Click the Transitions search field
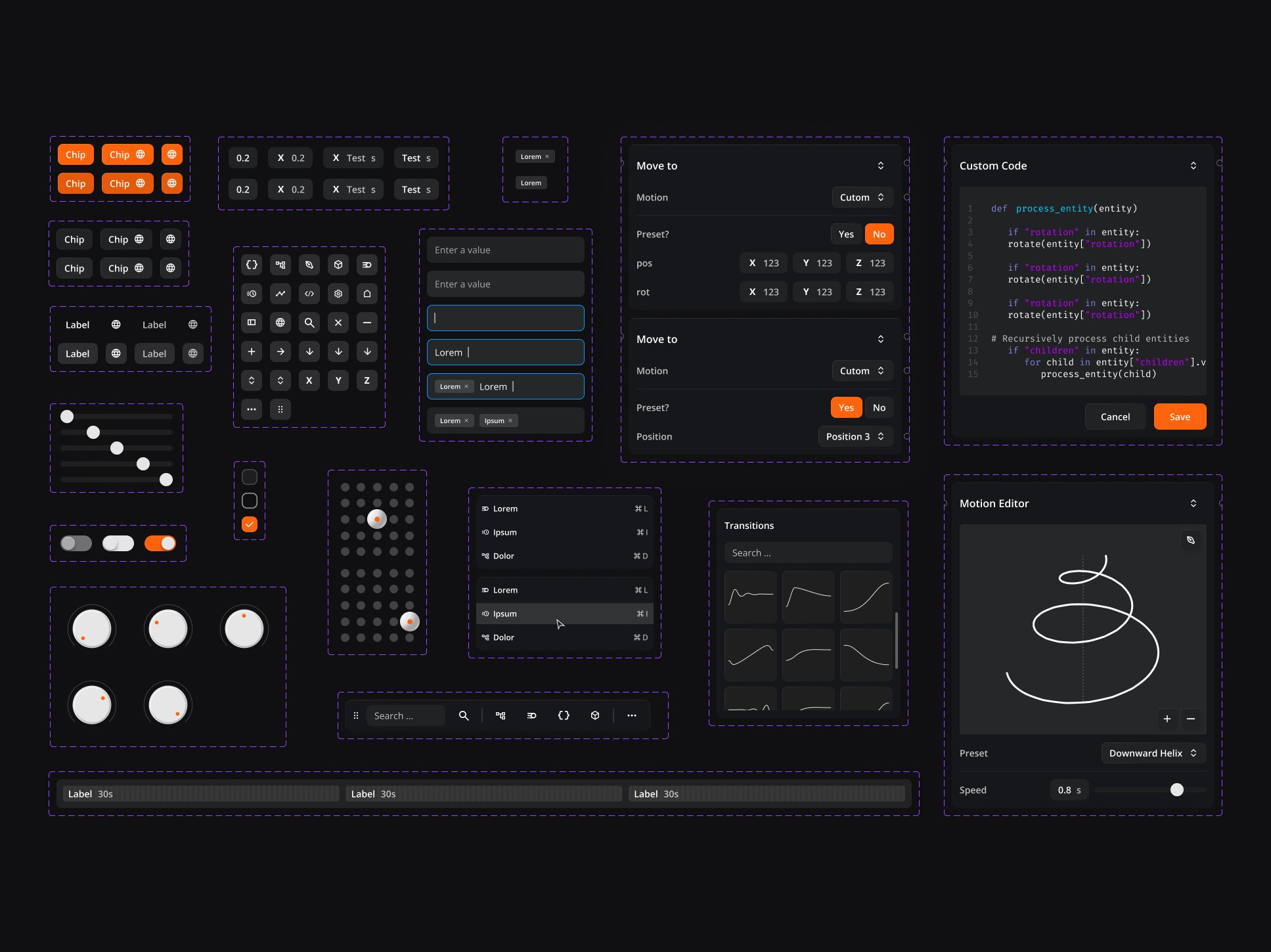The width and height of the screenshot is (1271, 952). pos(808,553)
